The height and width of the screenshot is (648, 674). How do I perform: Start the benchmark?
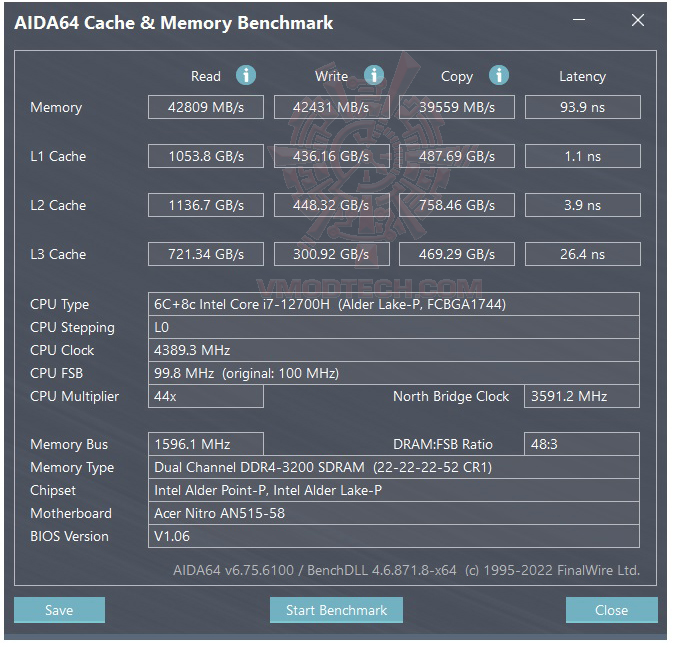336,610
